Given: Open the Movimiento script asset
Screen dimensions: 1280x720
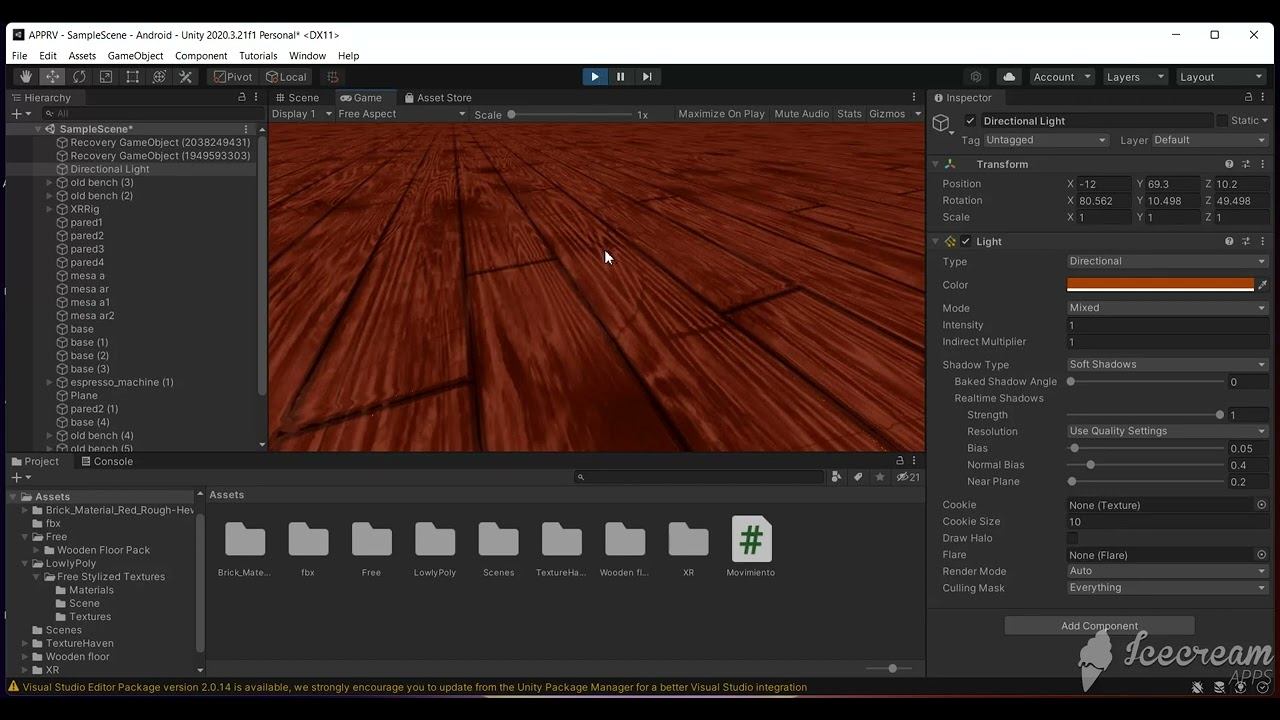Looking at the screenshot, I should (751, 546).
